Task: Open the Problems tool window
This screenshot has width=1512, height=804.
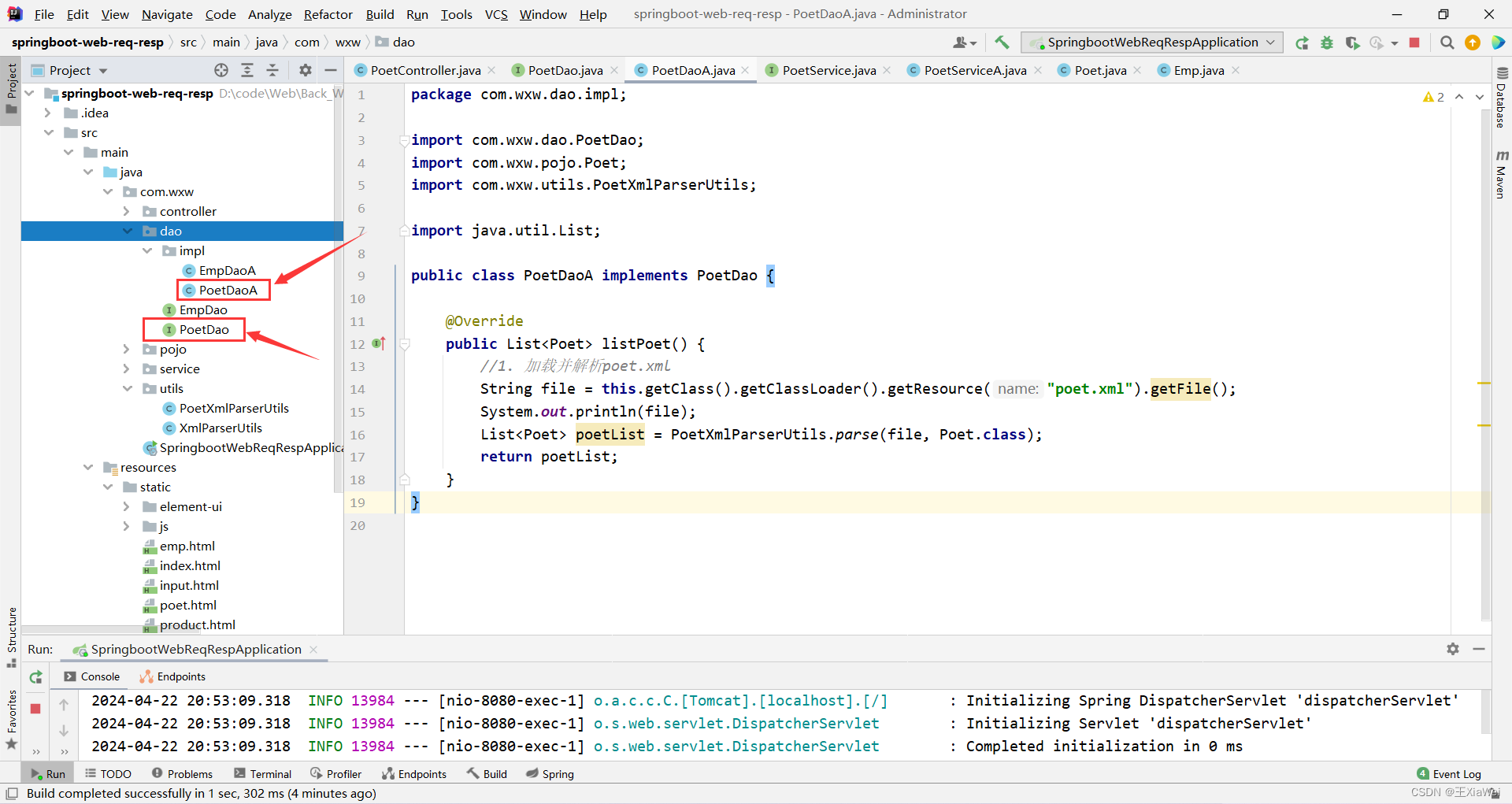Action: pos(182,774)
